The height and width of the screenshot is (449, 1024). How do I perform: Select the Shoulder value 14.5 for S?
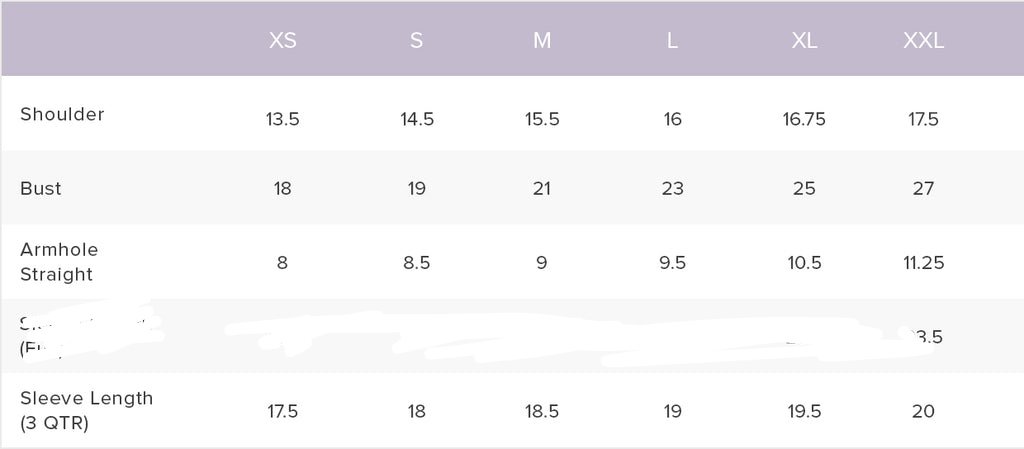coord(416,119)
